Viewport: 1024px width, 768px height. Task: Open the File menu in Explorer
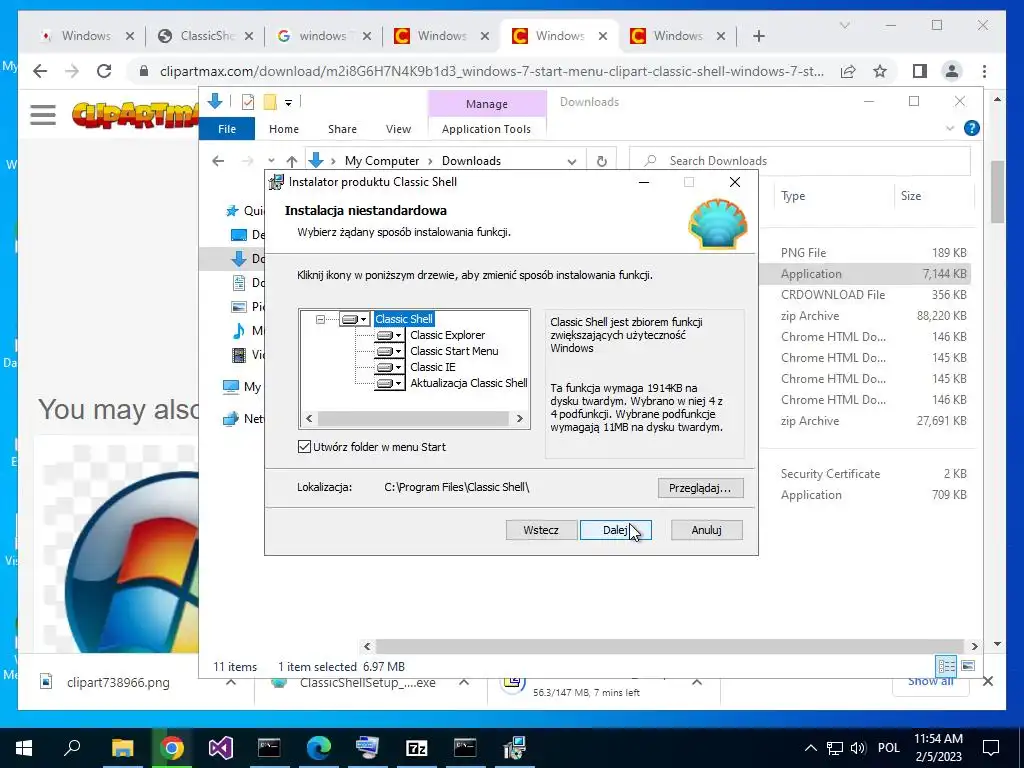pos(227,129)
